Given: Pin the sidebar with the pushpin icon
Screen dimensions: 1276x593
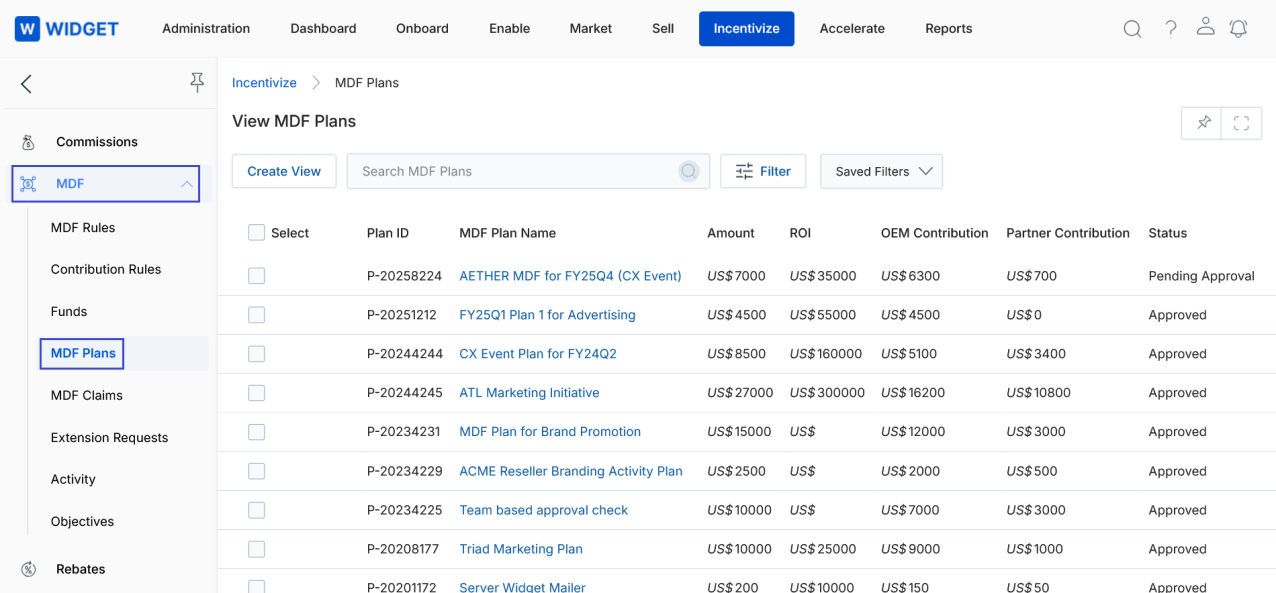Looking at the screenshot, I should pyautogui.click(x=197, y=83).
